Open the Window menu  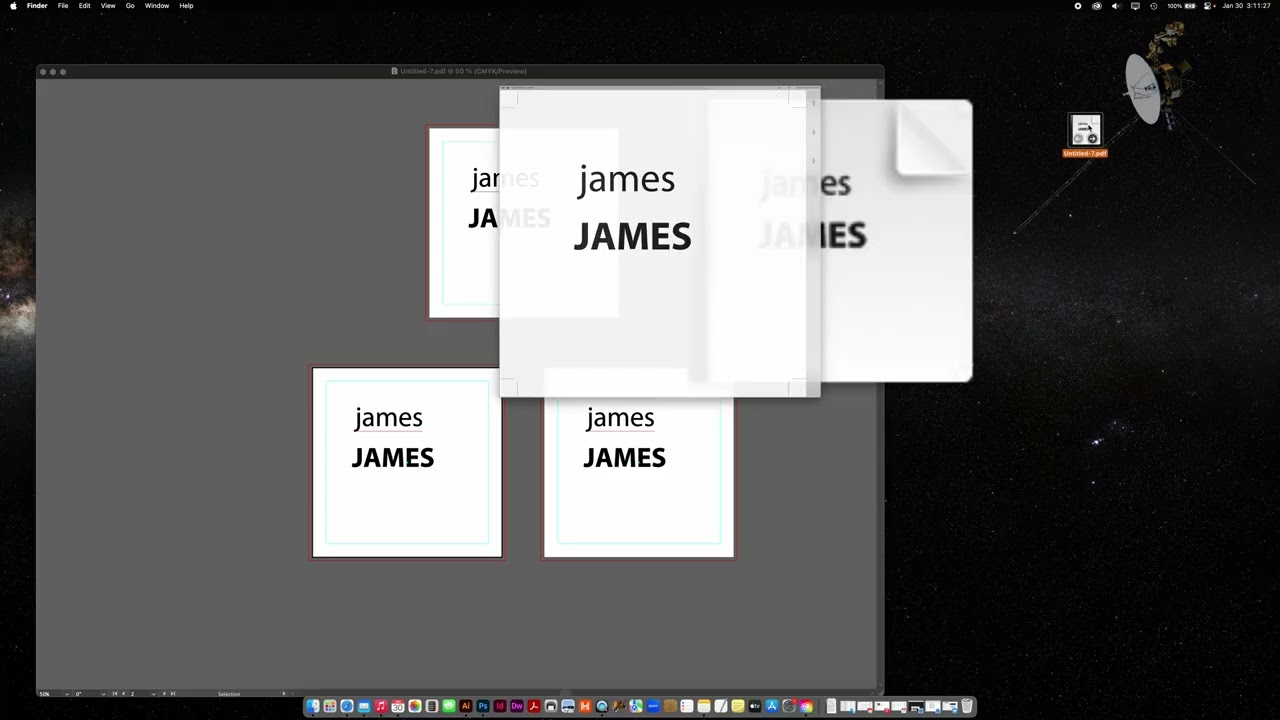tap(157, 6)
